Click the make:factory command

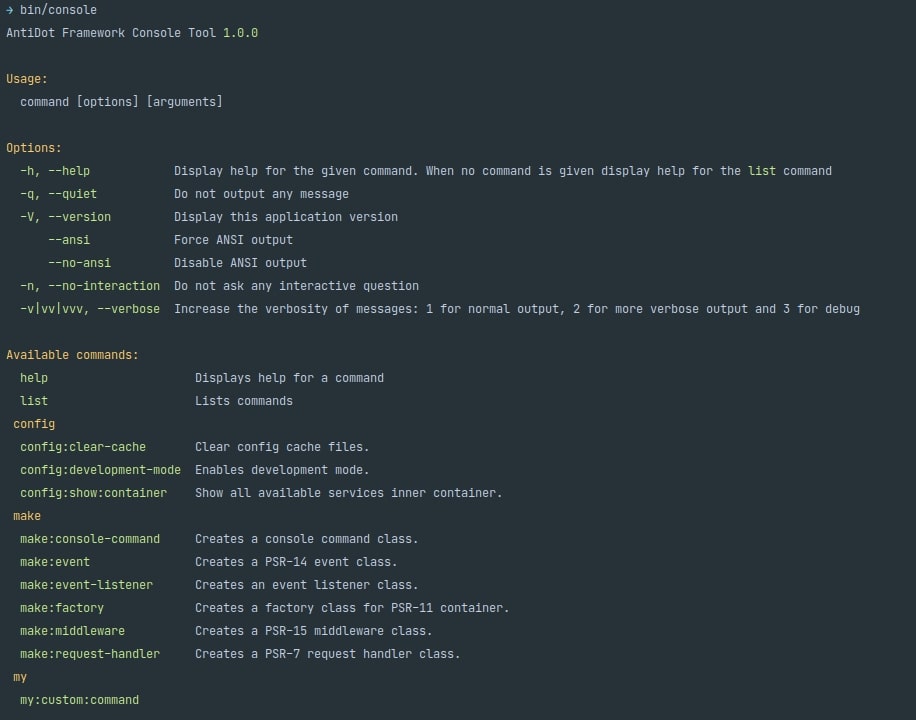(62, 608)
